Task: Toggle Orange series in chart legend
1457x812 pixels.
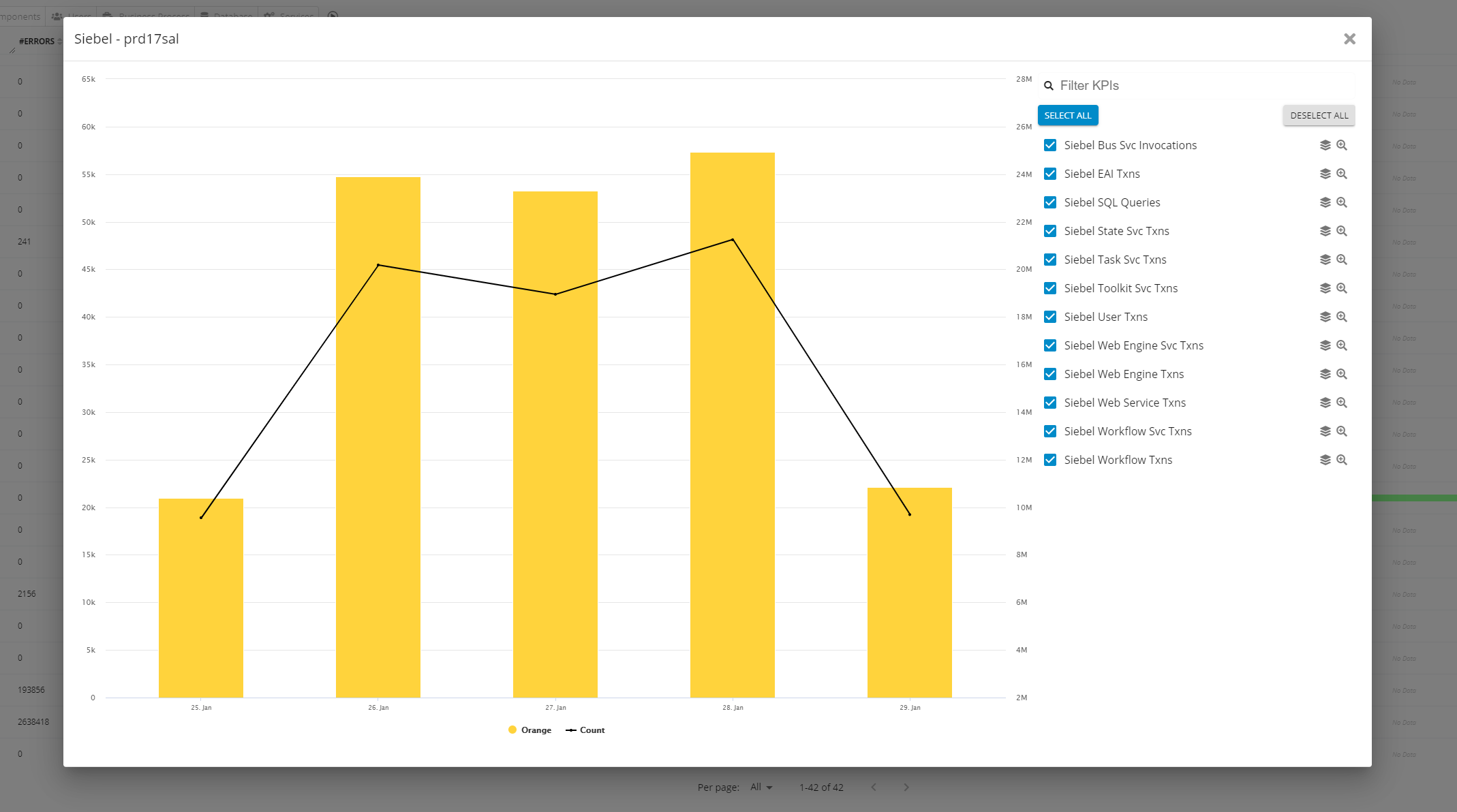Action: (530, 730)
